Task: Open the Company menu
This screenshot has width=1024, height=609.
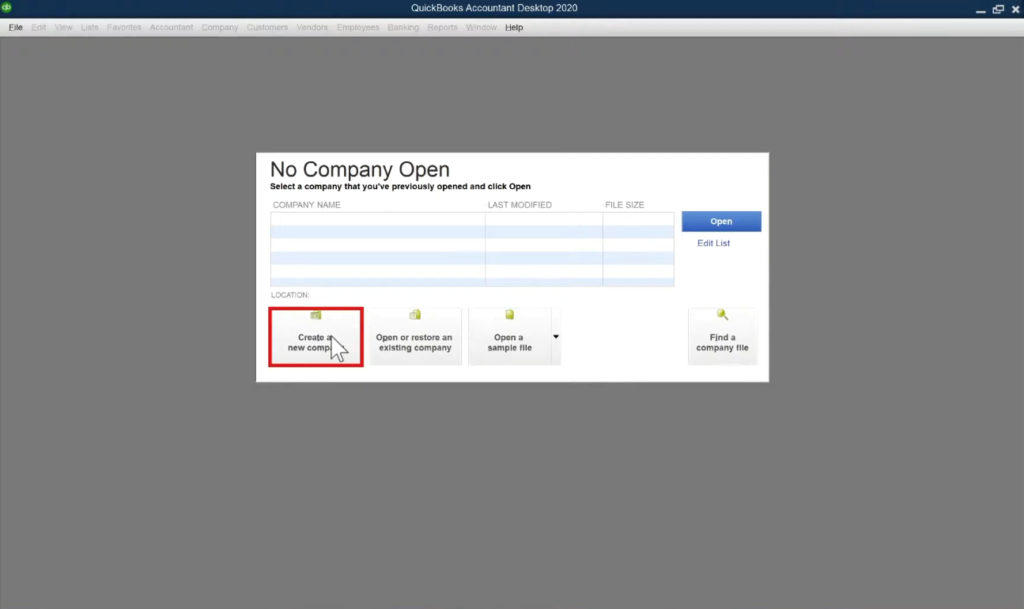Action: pos(219,27)
